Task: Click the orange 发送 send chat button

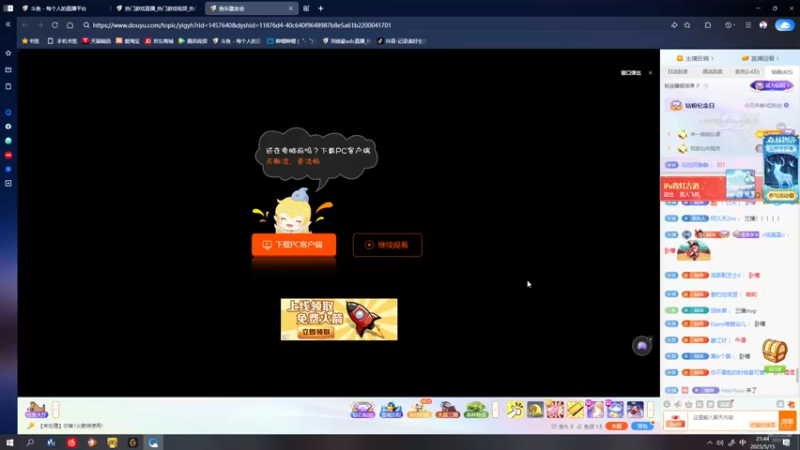Action: click(787, 421)
